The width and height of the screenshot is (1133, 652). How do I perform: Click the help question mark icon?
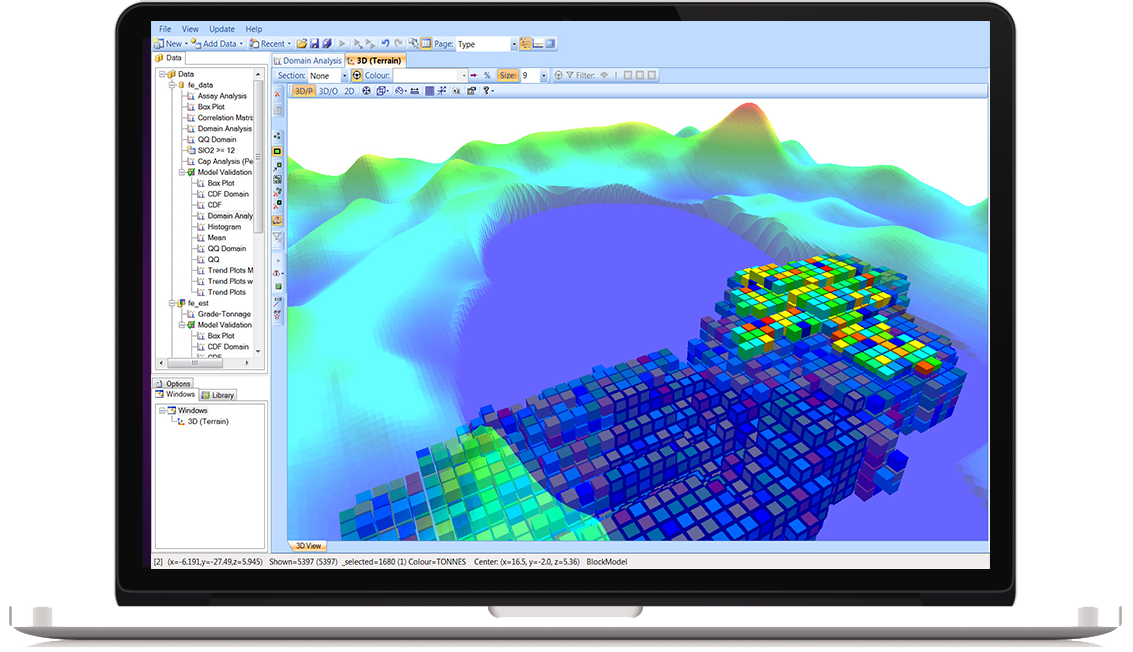[x=487, y=91]
